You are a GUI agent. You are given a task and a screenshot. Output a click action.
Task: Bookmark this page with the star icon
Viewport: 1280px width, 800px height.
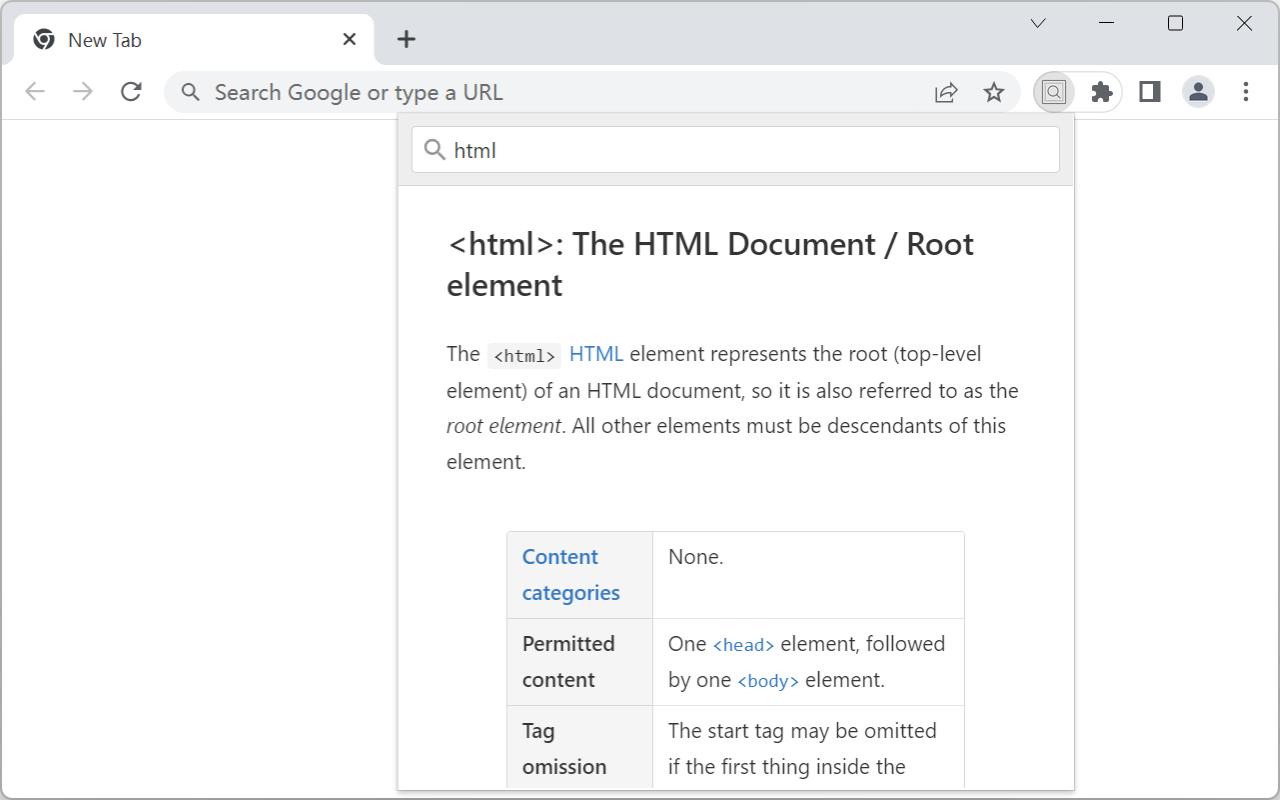click(994, 91)
